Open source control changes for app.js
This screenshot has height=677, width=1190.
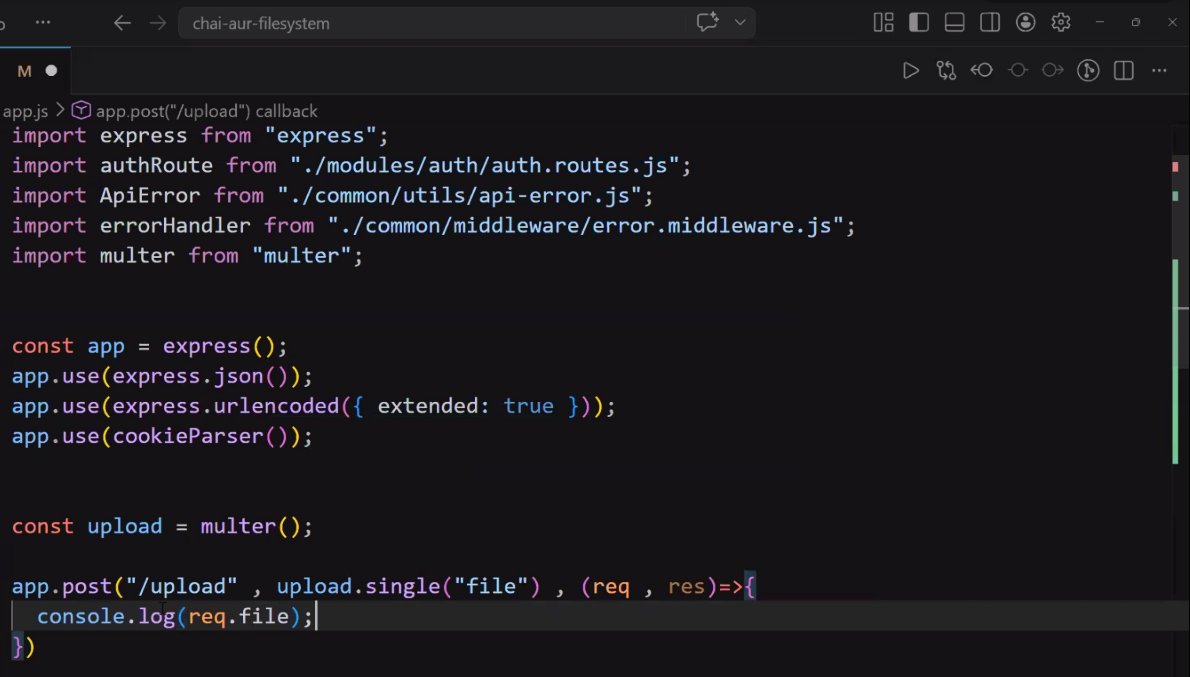coord(946,70)
